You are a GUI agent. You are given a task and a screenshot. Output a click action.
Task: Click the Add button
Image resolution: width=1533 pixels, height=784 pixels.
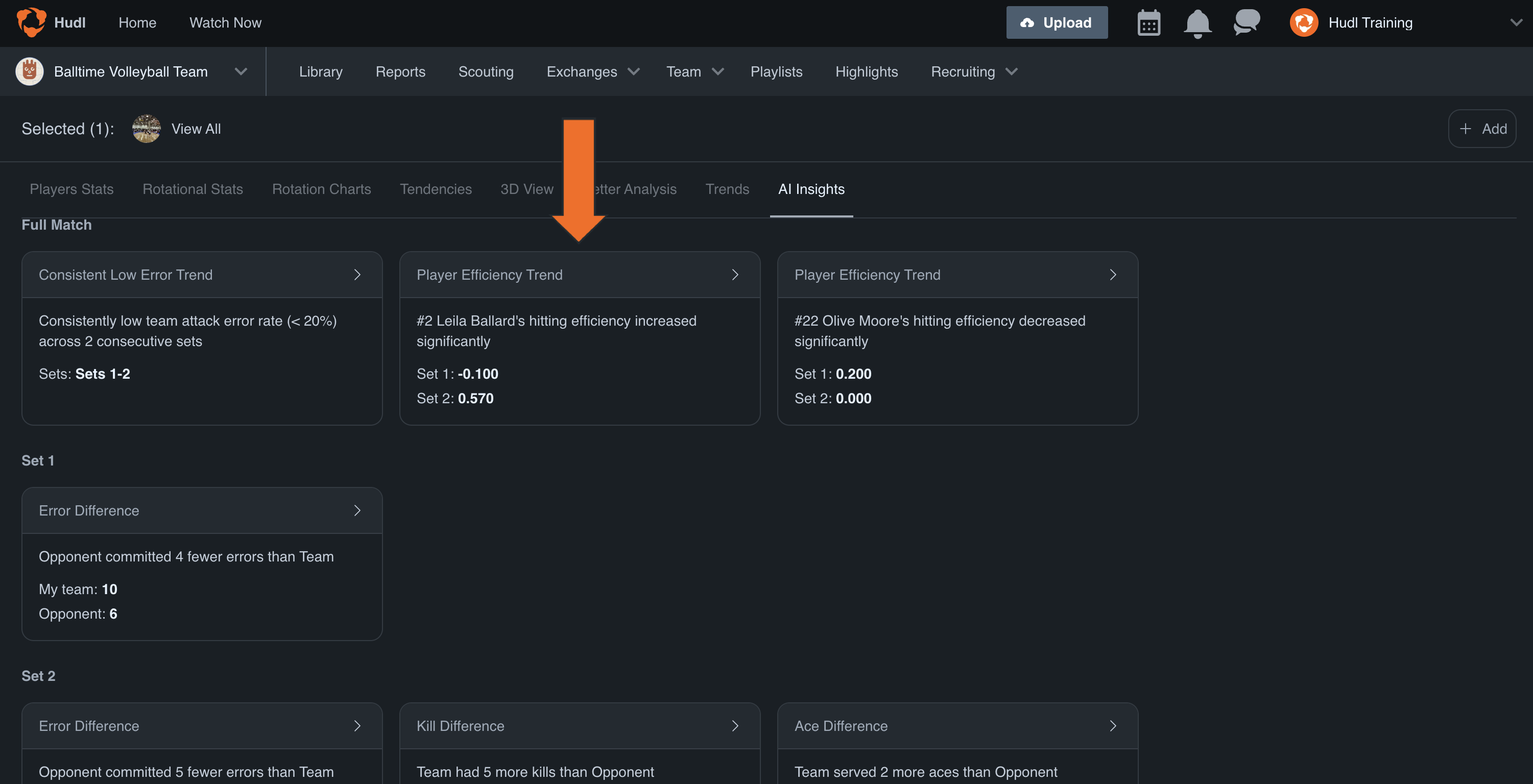click(1482, 129)
